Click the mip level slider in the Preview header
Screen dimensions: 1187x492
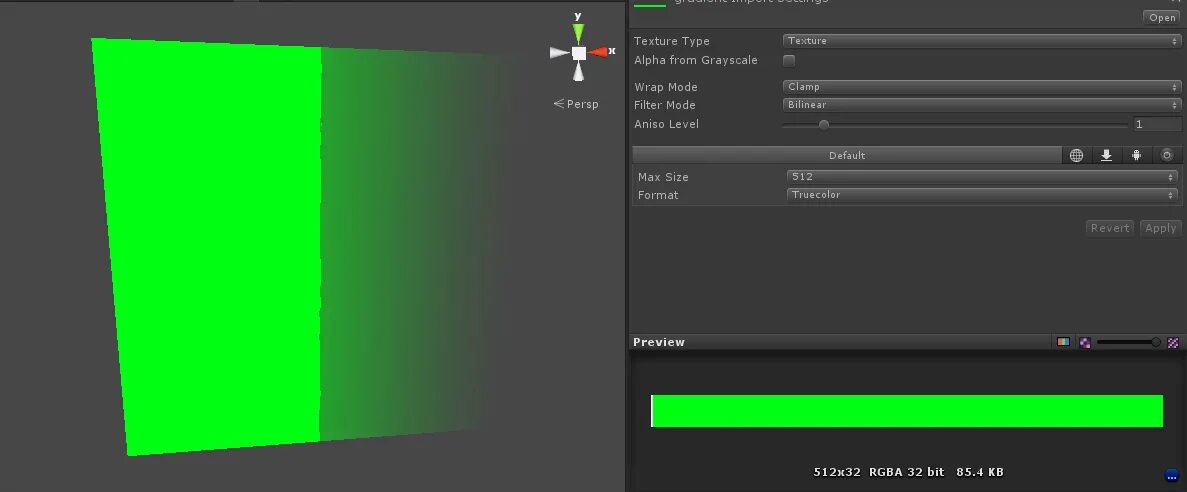1129,342
